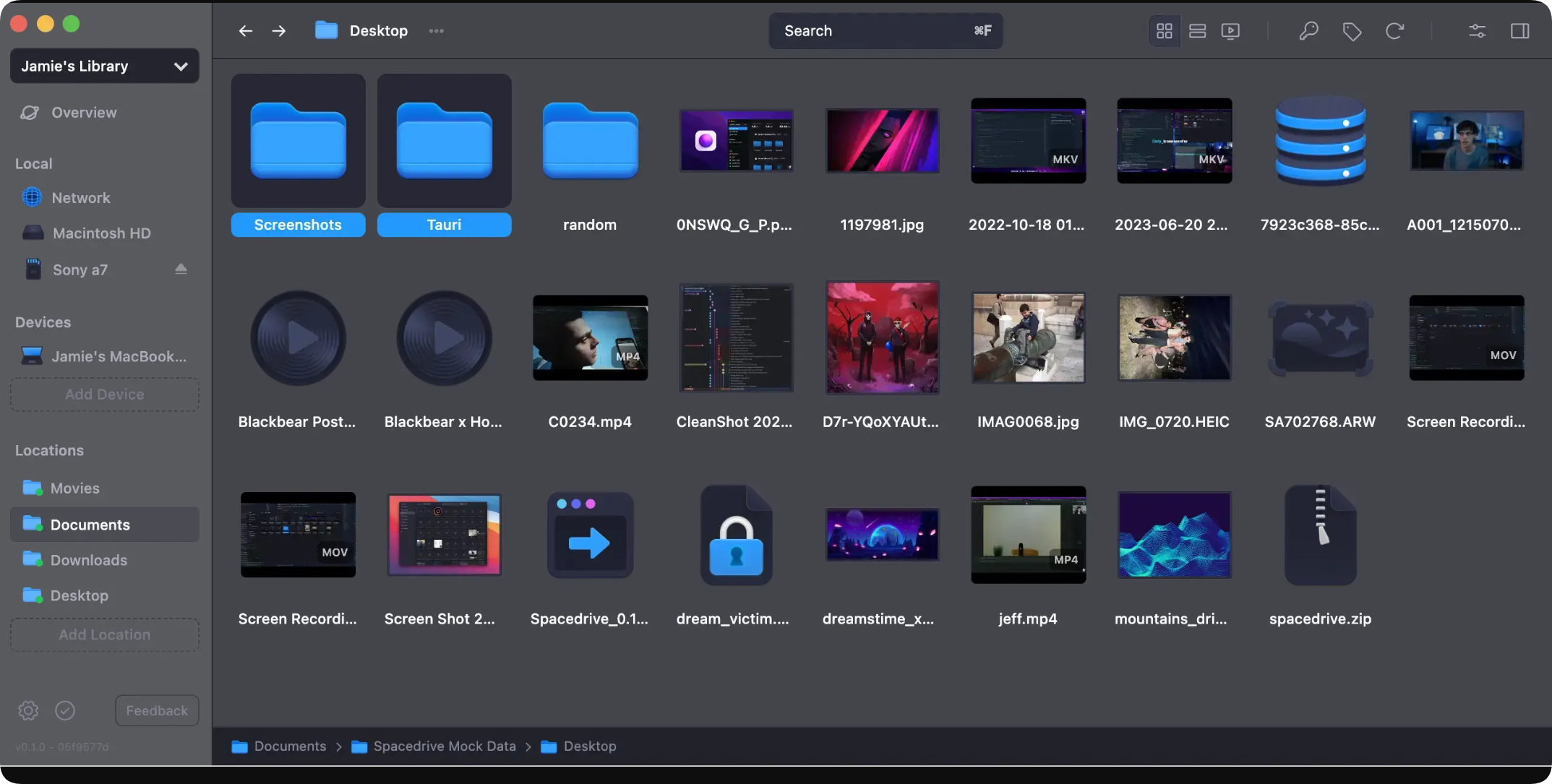The width and height of the screenshot is (1552, 784).
Task: Open Overview in the sidebar
Action: [84, 113]
